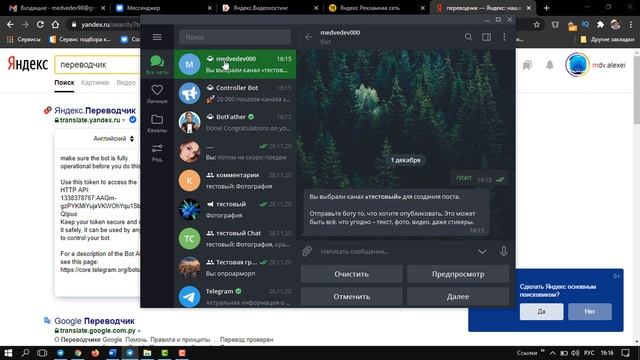Click the Controller Bot megaphone avatar

189,93
